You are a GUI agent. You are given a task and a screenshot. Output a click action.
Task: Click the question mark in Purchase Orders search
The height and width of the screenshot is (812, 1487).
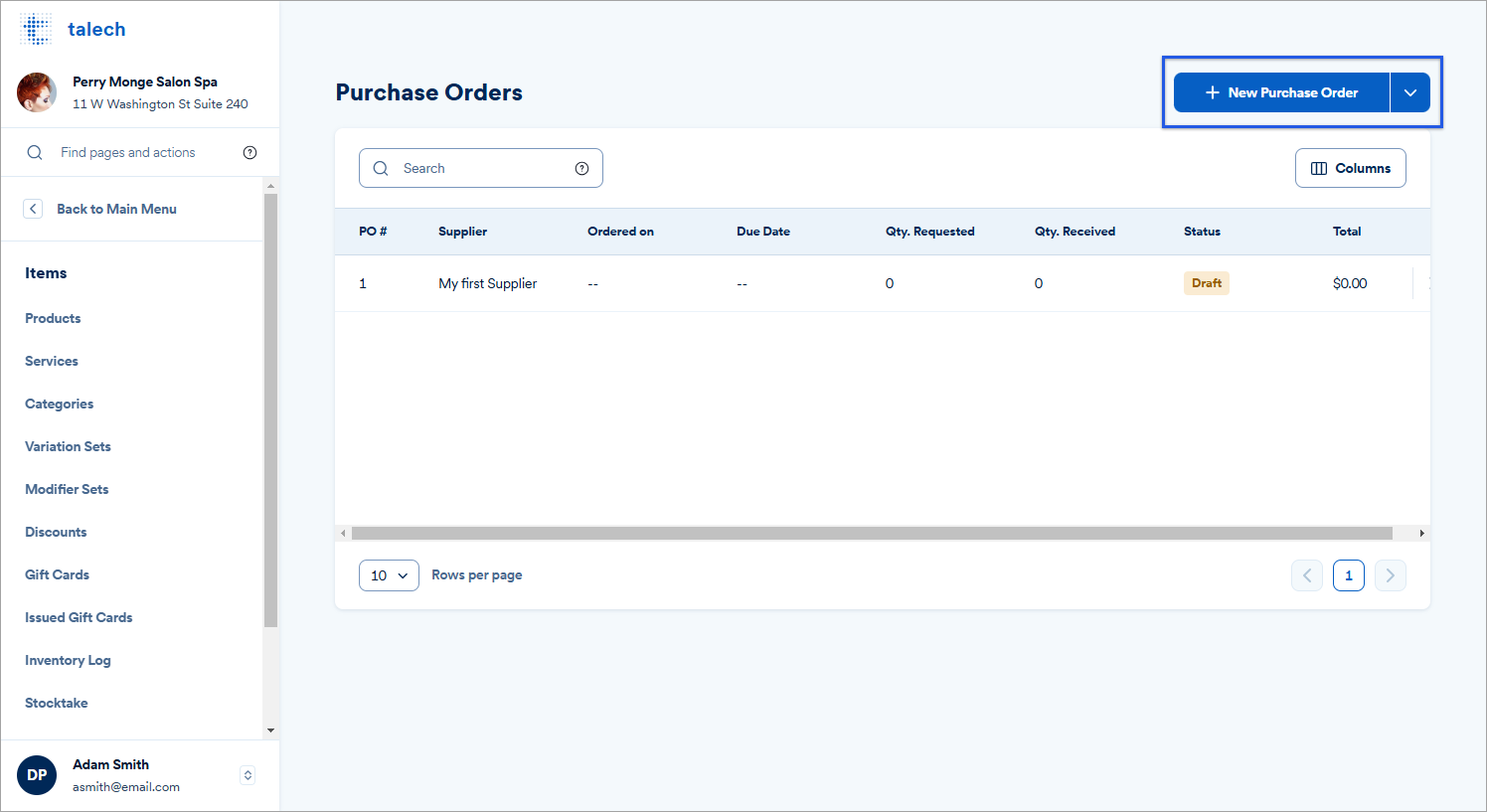[x=581, y=168]
